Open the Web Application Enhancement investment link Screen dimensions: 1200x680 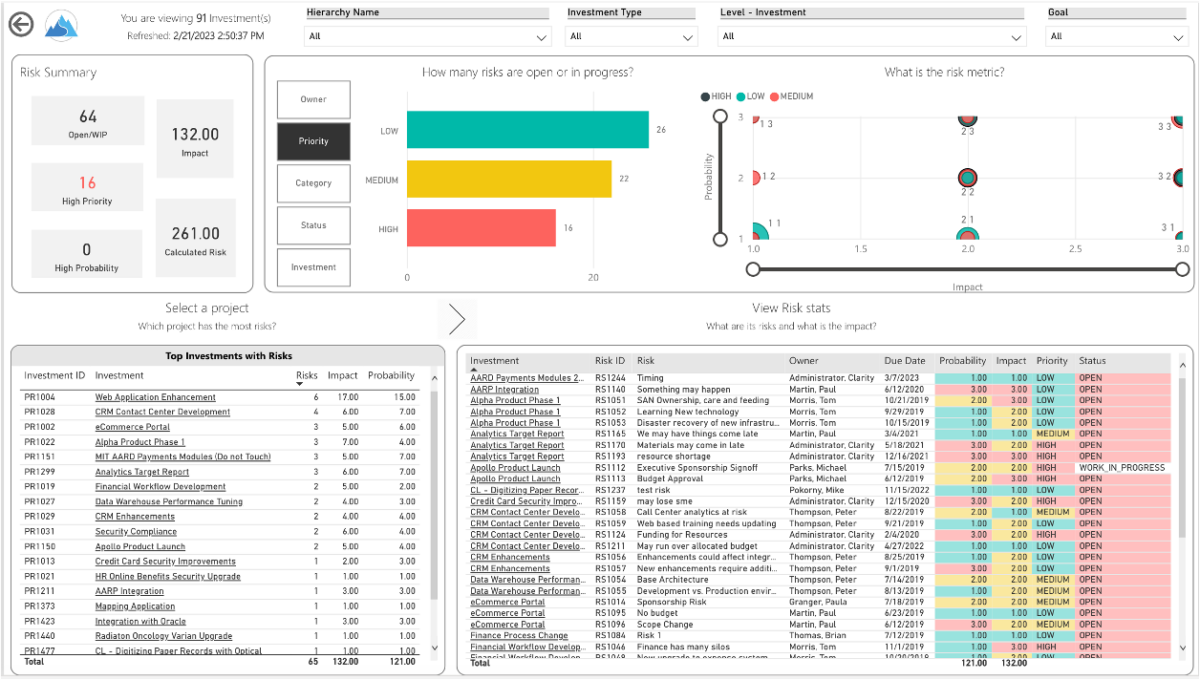click(155, 397)
